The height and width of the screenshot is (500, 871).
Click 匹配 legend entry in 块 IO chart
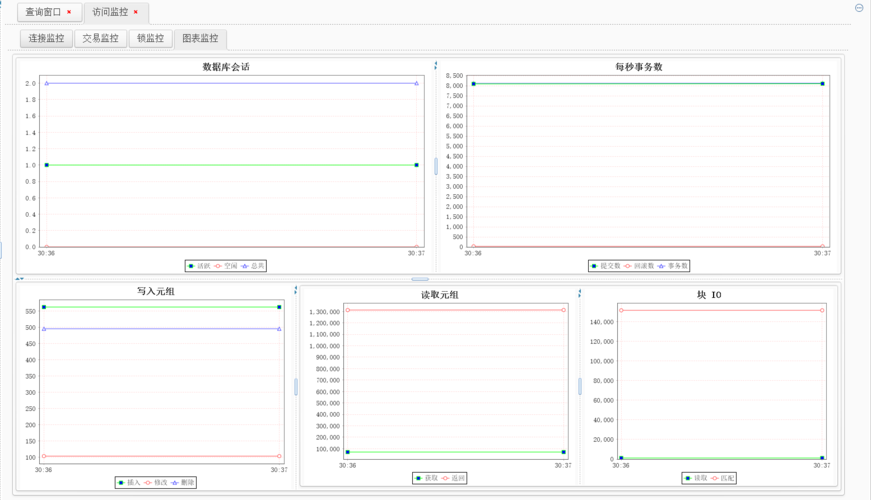point(723,478)
